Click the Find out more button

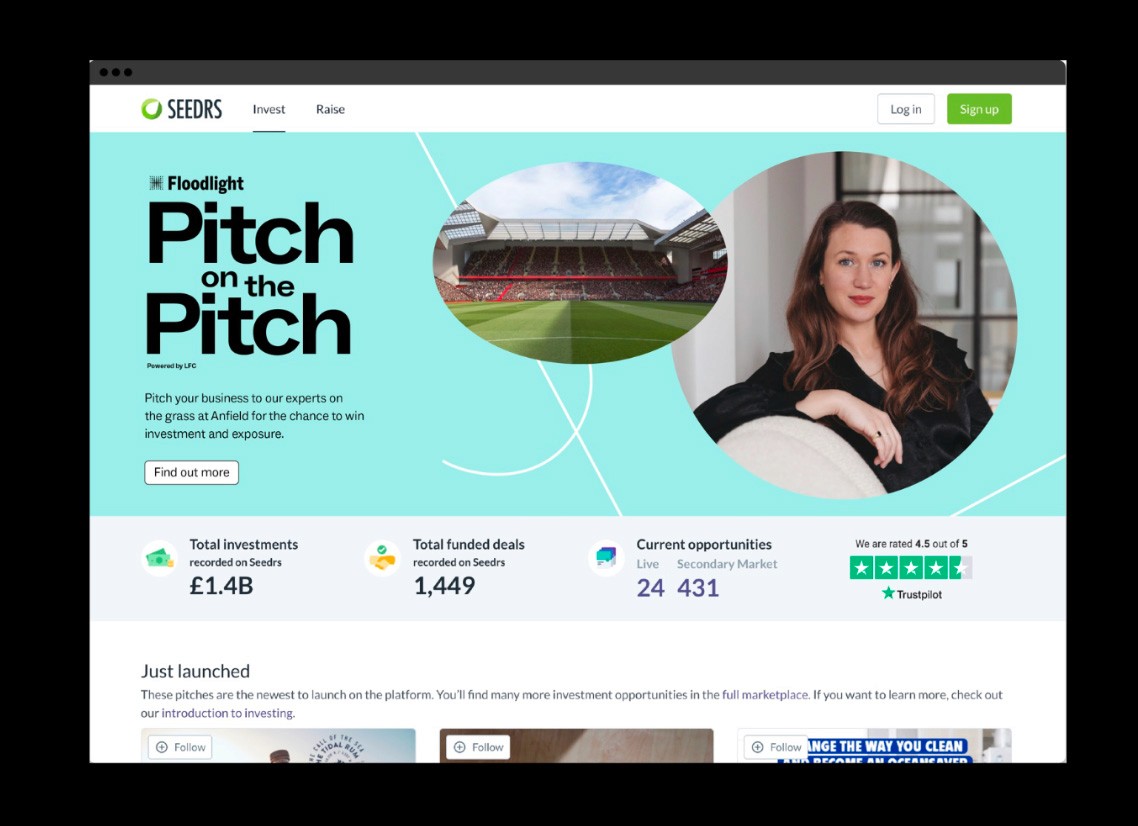pos(192,473)
